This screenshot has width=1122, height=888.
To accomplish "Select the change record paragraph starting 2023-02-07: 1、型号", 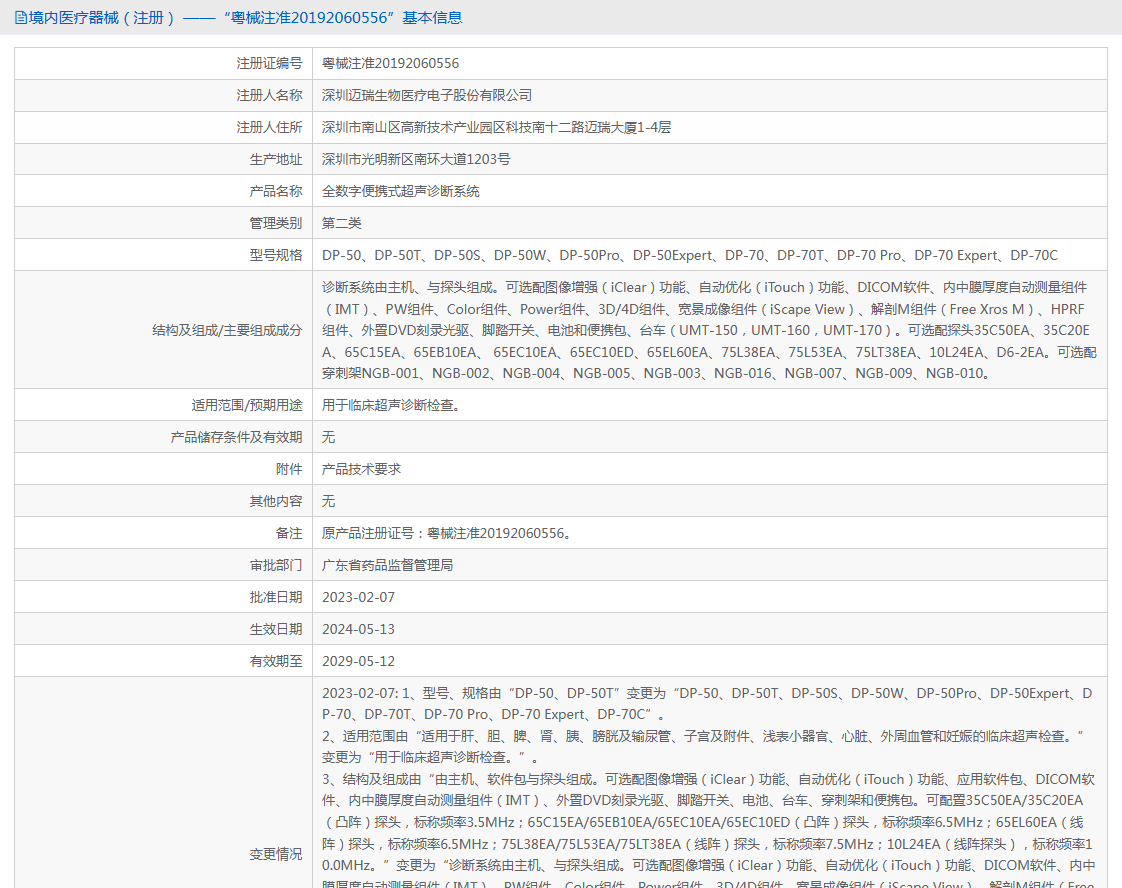I will point(708,787).
